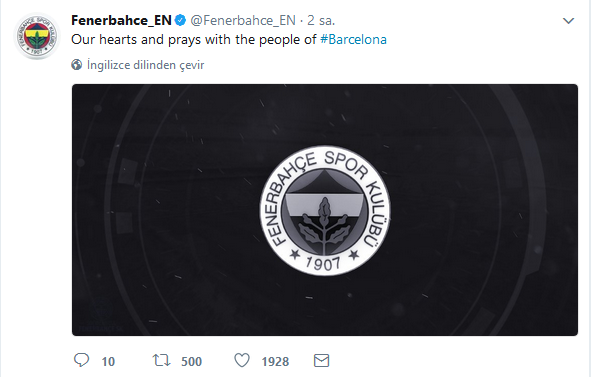591x377 pixels.
Task: Open the Fenerbahce_EN display name
Action: point(121,20)
